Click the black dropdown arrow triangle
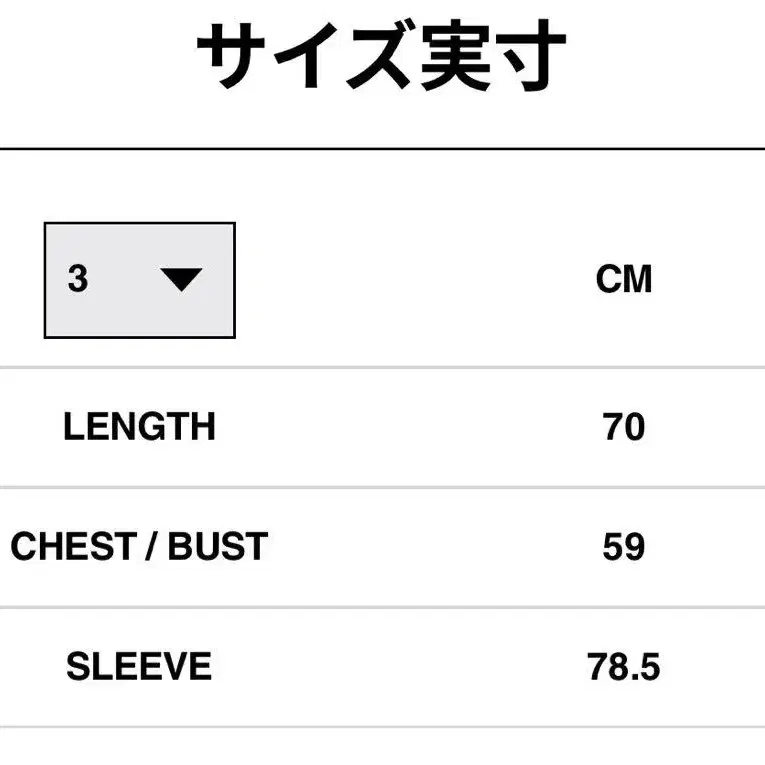Viewport: 765px width, 765px height. coord(182,281)
